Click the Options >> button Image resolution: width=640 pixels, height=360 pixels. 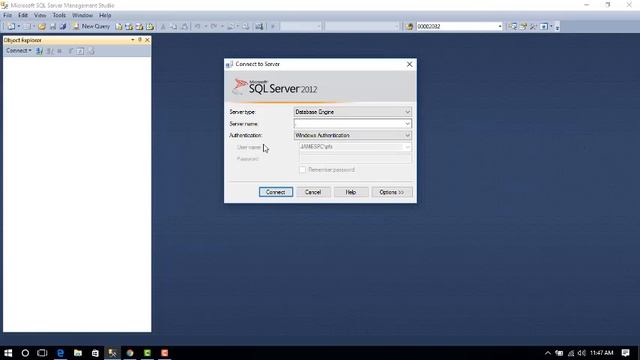pyautogui.click(x=392, y=192)
